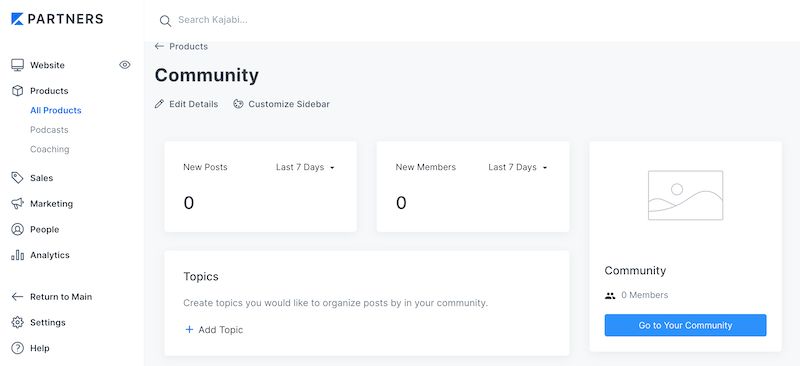Image resolution: width=800 pixels, height=366 pixels.
Task: Open New Members Last 7 Days dropdown
Action: 517,167
